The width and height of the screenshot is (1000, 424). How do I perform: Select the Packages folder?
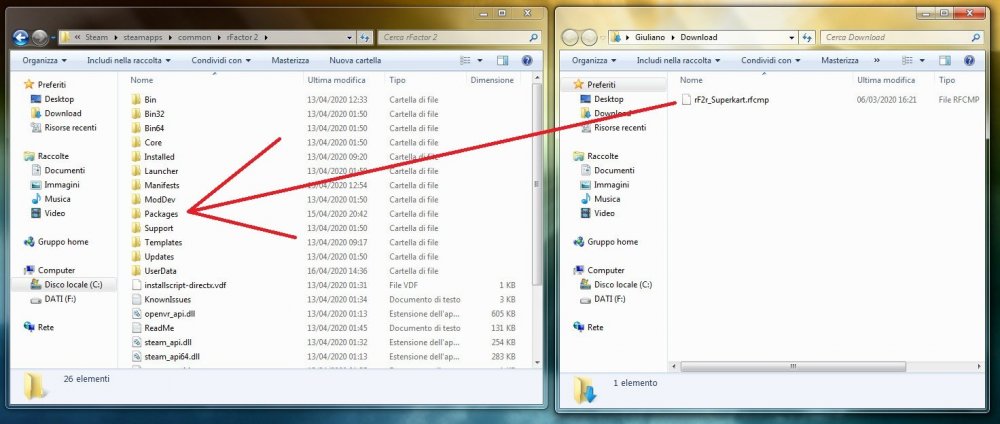coord(161,214)
